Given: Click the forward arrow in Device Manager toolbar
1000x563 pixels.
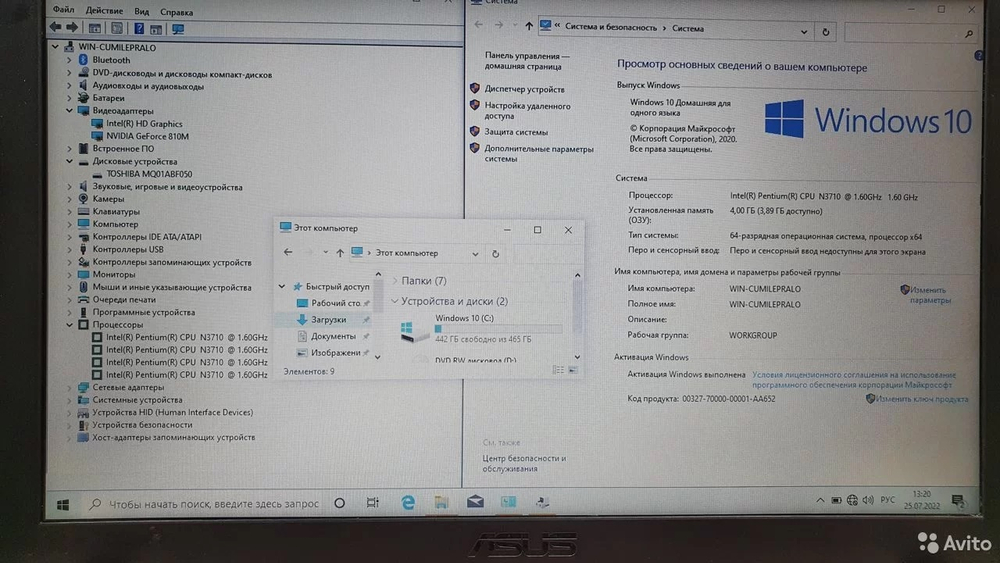Looking at the screenshot, I should (72, 27).
